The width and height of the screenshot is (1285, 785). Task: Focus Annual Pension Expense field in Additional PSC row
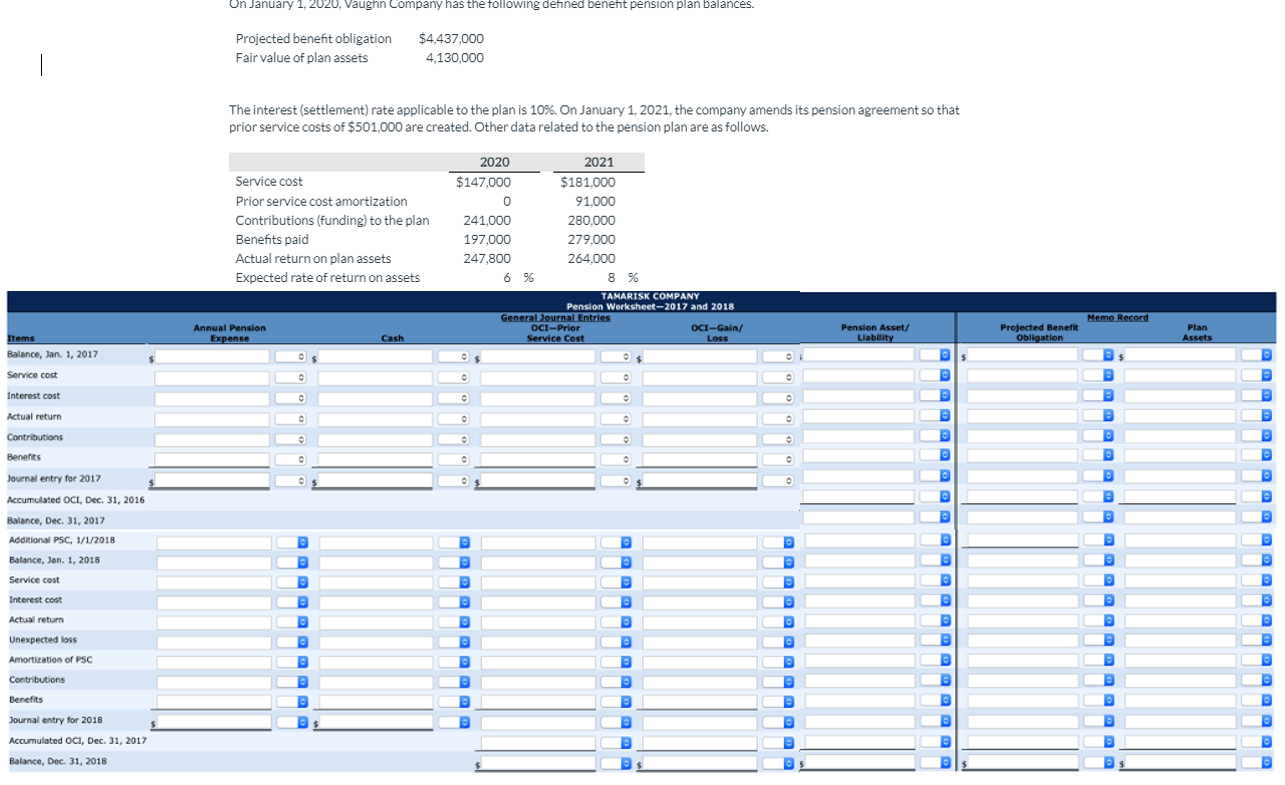click(x=214, y=542)
